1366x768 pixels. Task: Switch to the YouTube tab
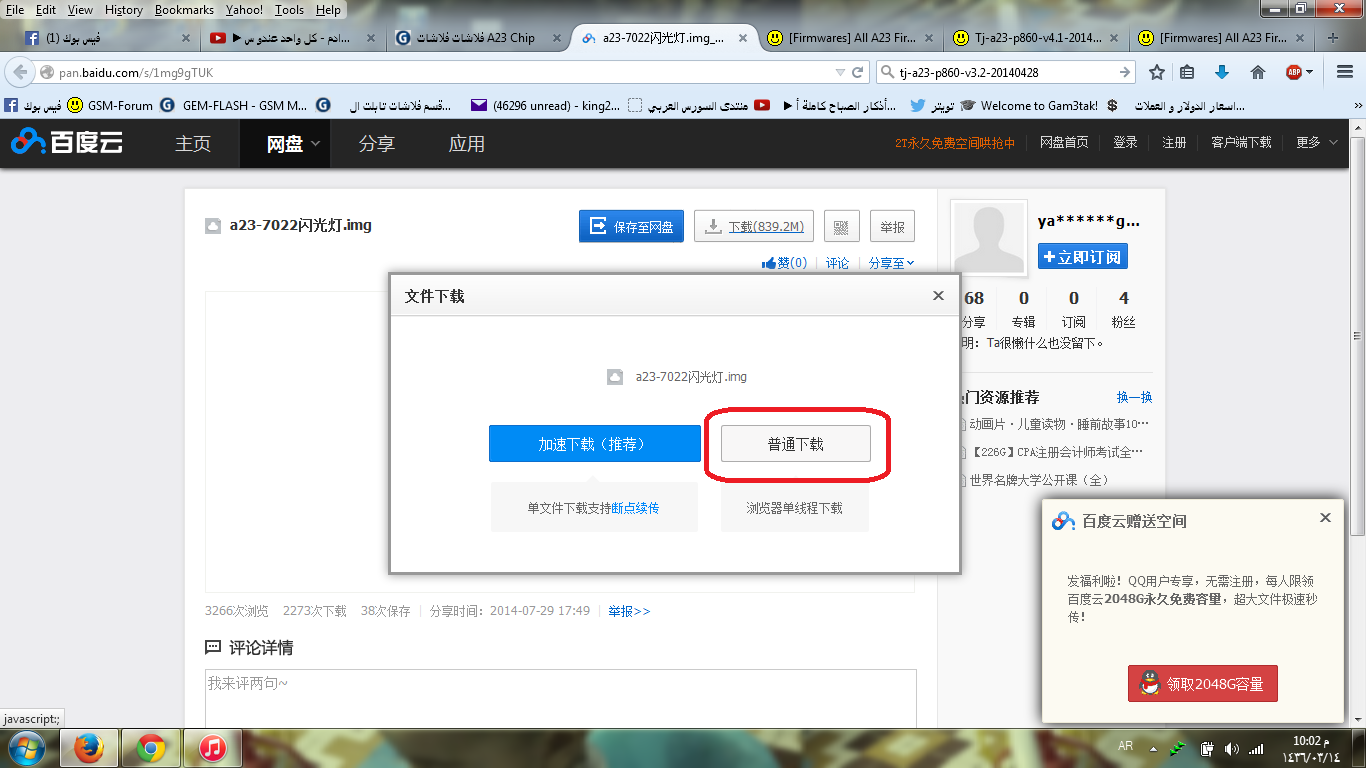coord(292,38)
